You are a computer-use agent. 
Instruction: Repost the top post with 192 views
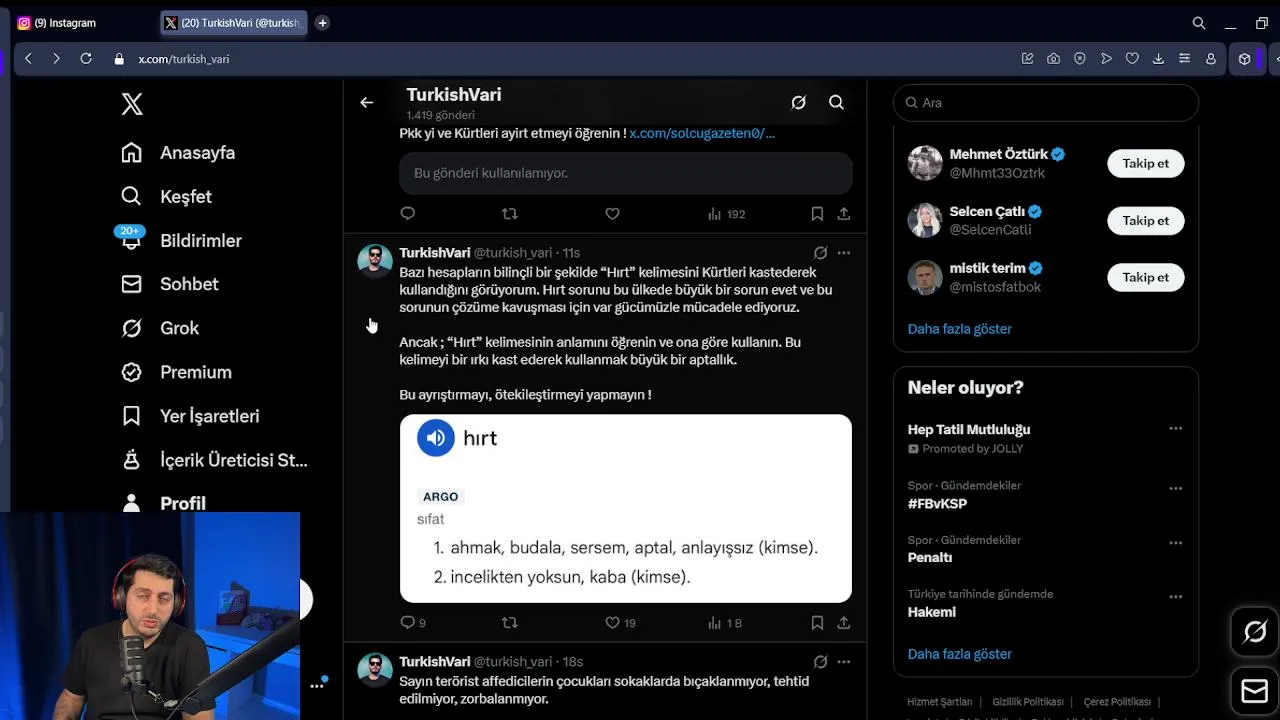510,213
